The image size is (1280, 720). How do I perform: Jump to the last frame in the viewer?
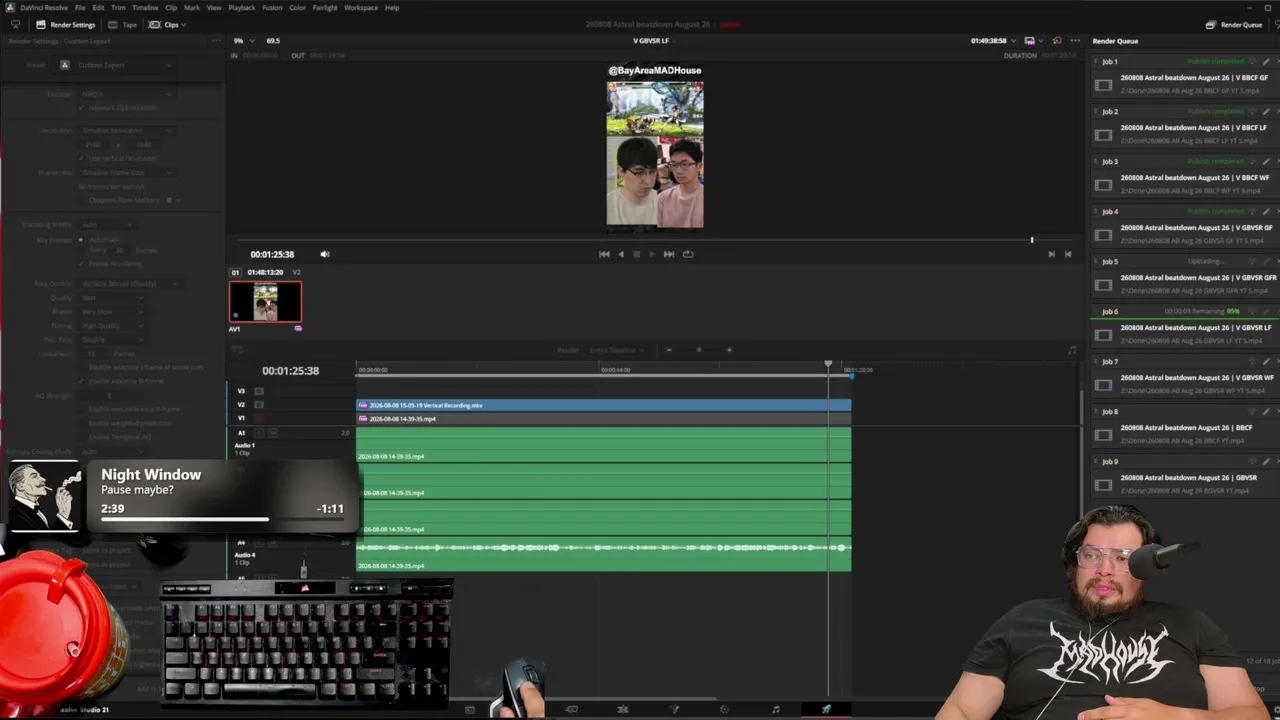[x=669, y=254]
